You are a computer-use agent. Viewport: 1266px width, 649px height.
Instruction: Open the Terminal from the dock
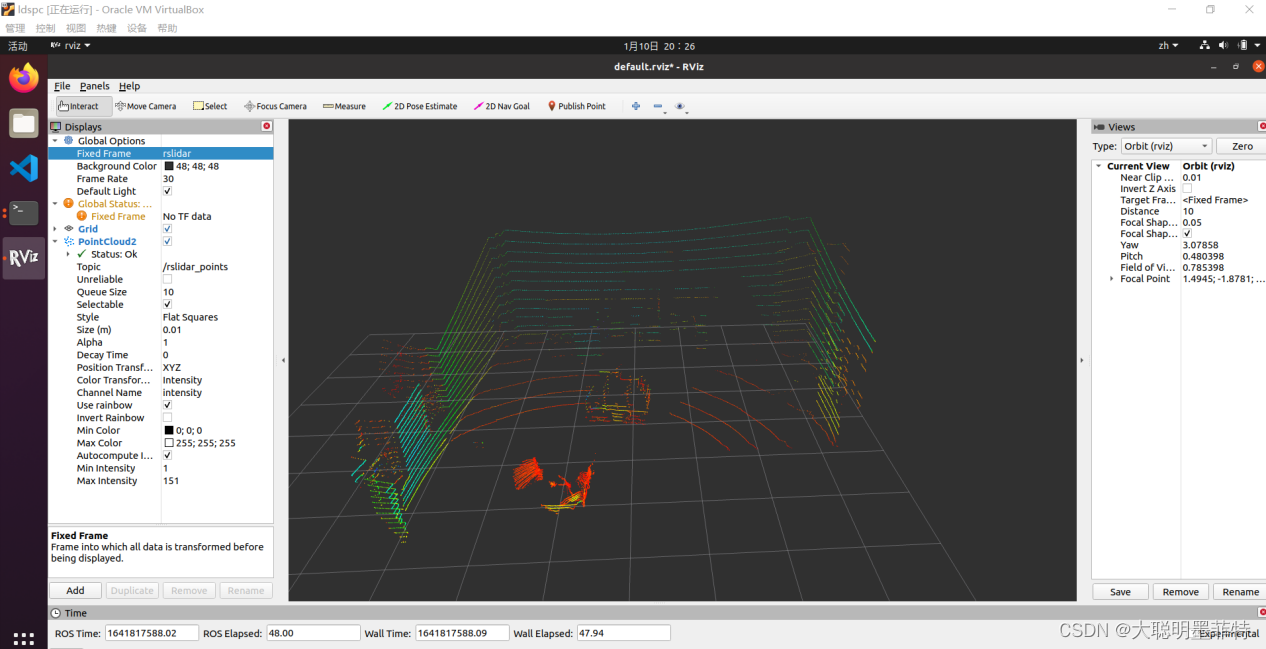pos(24,213)
